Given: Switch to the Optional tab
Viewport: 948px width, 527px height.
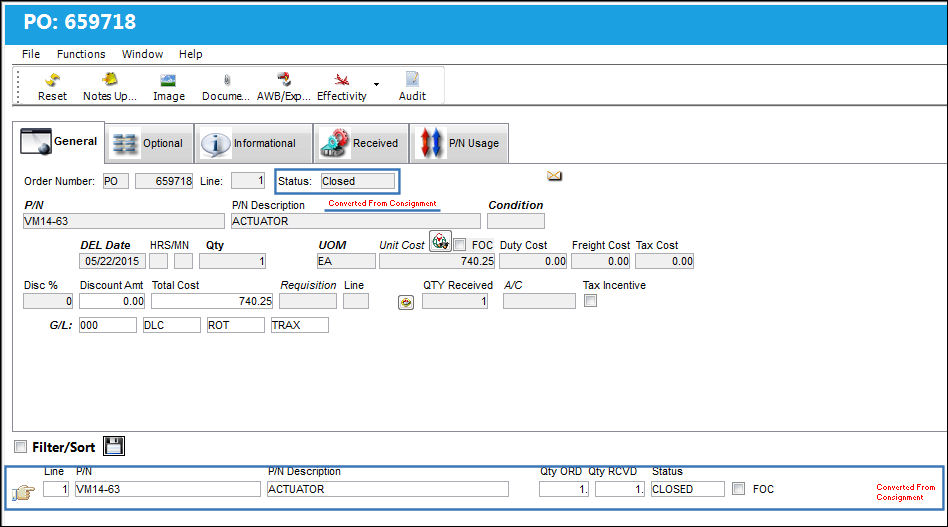Looking at the screenshot, I should [149, 143].
